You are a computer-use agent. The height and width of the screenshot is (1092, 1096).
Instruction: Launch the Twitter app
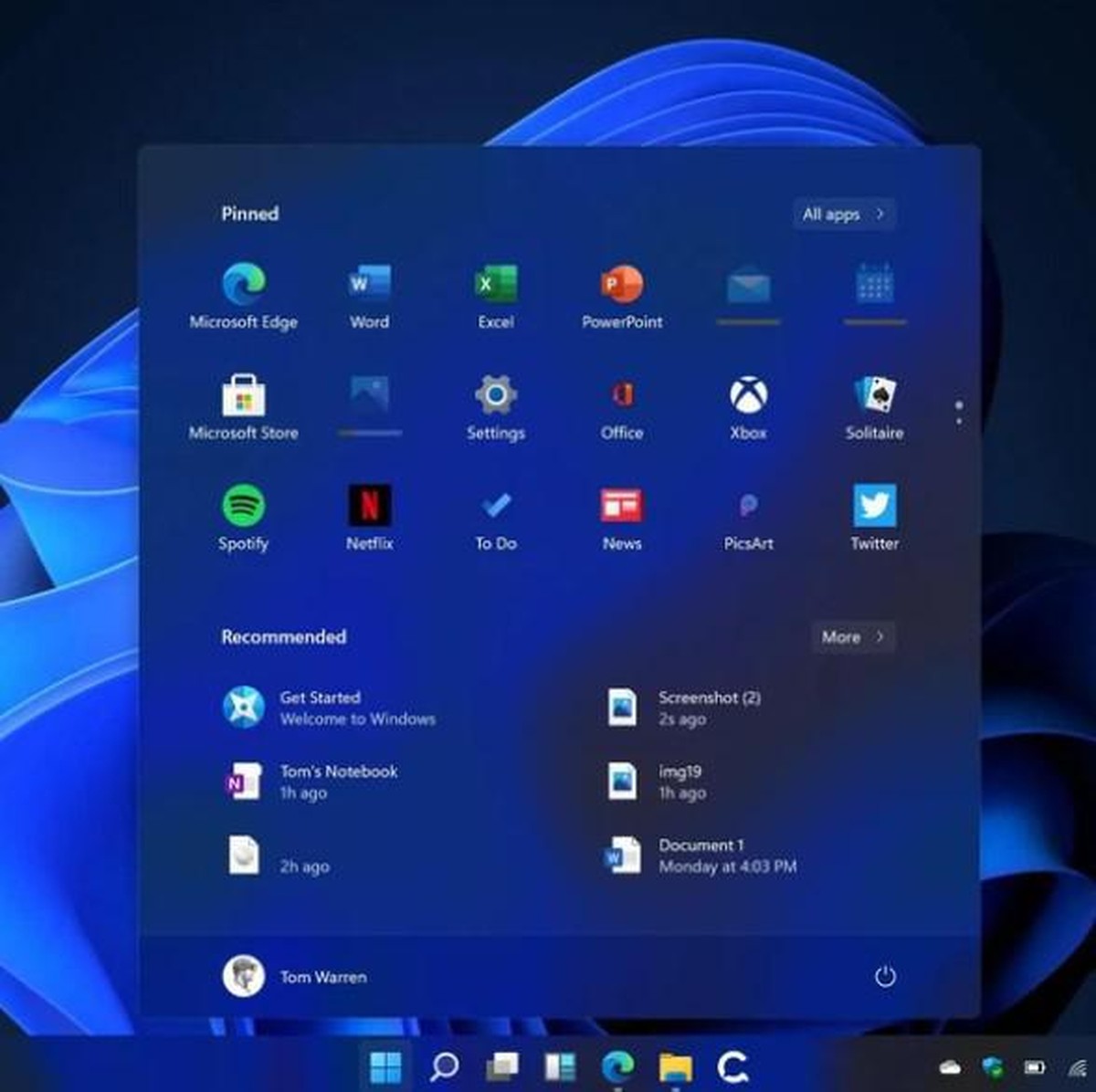874,518
